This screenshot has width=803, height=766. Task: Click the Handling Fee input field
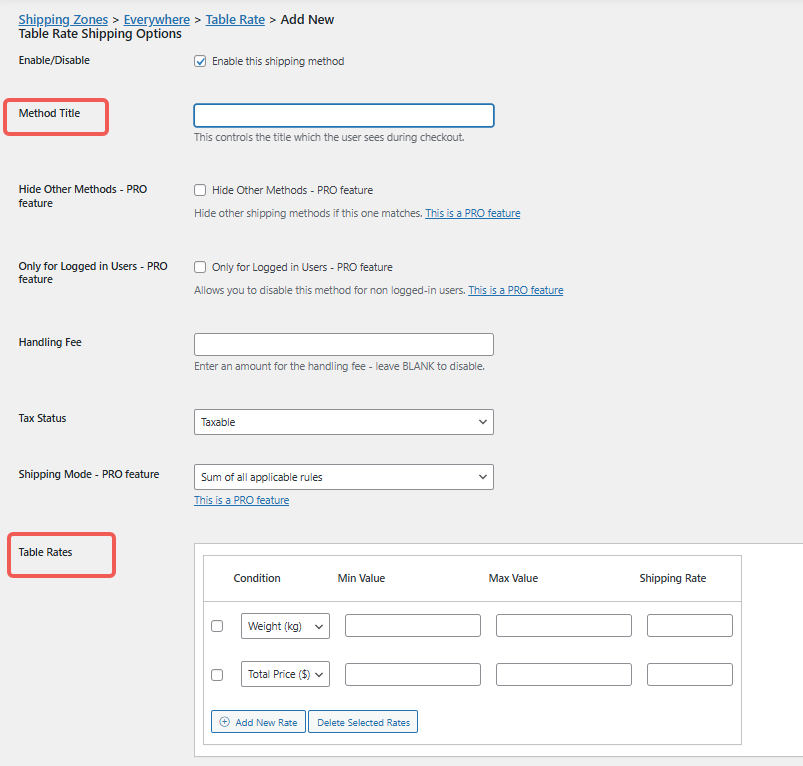tap(343, 344)
